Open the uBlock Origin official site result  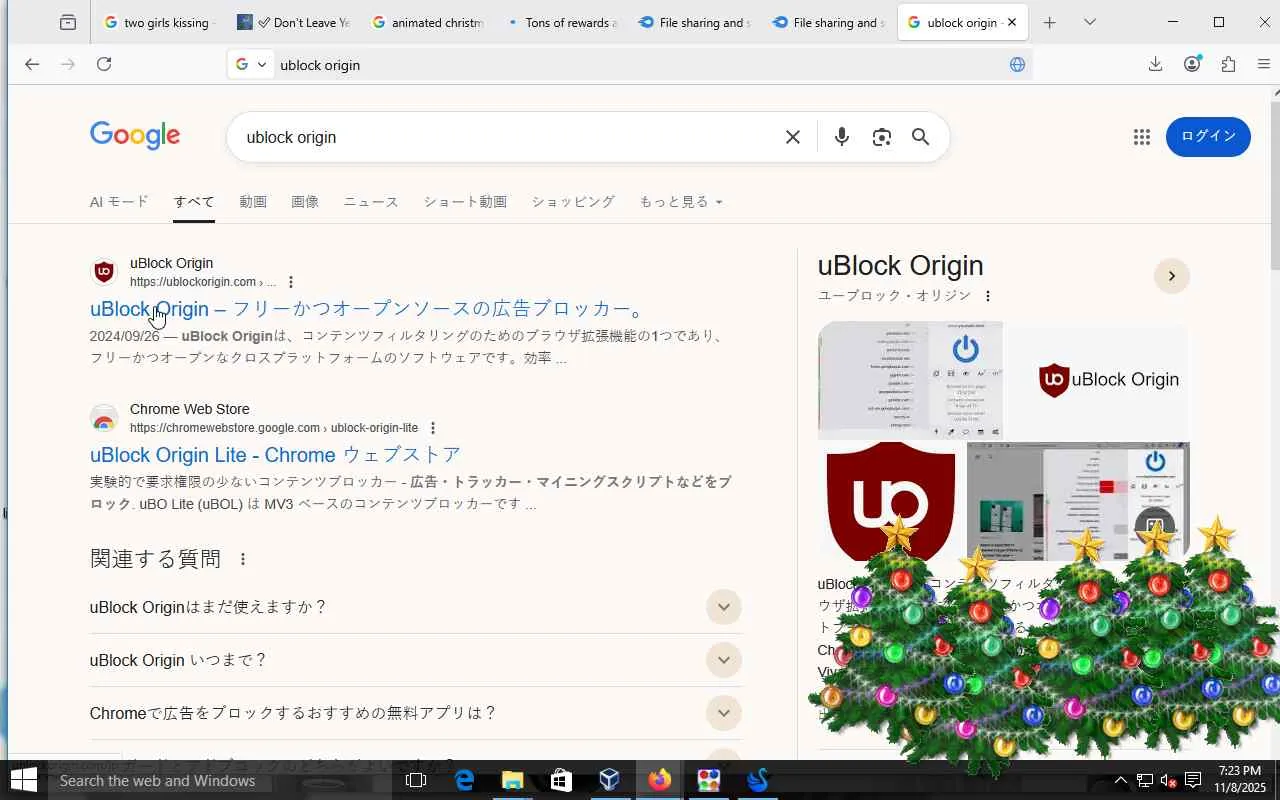(x=370, y=309)
